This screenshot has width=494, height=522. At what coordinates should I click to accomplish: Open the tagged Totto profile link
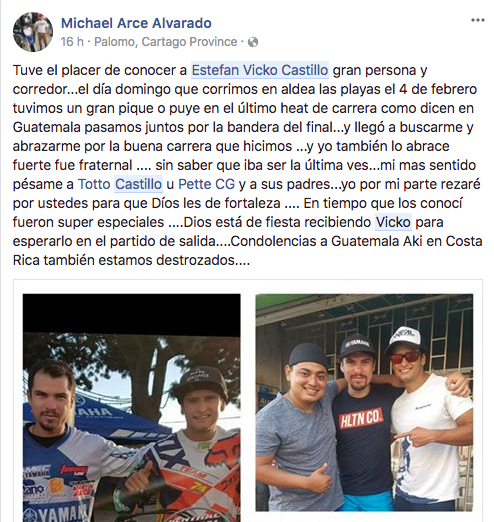(x=94, y=184)
